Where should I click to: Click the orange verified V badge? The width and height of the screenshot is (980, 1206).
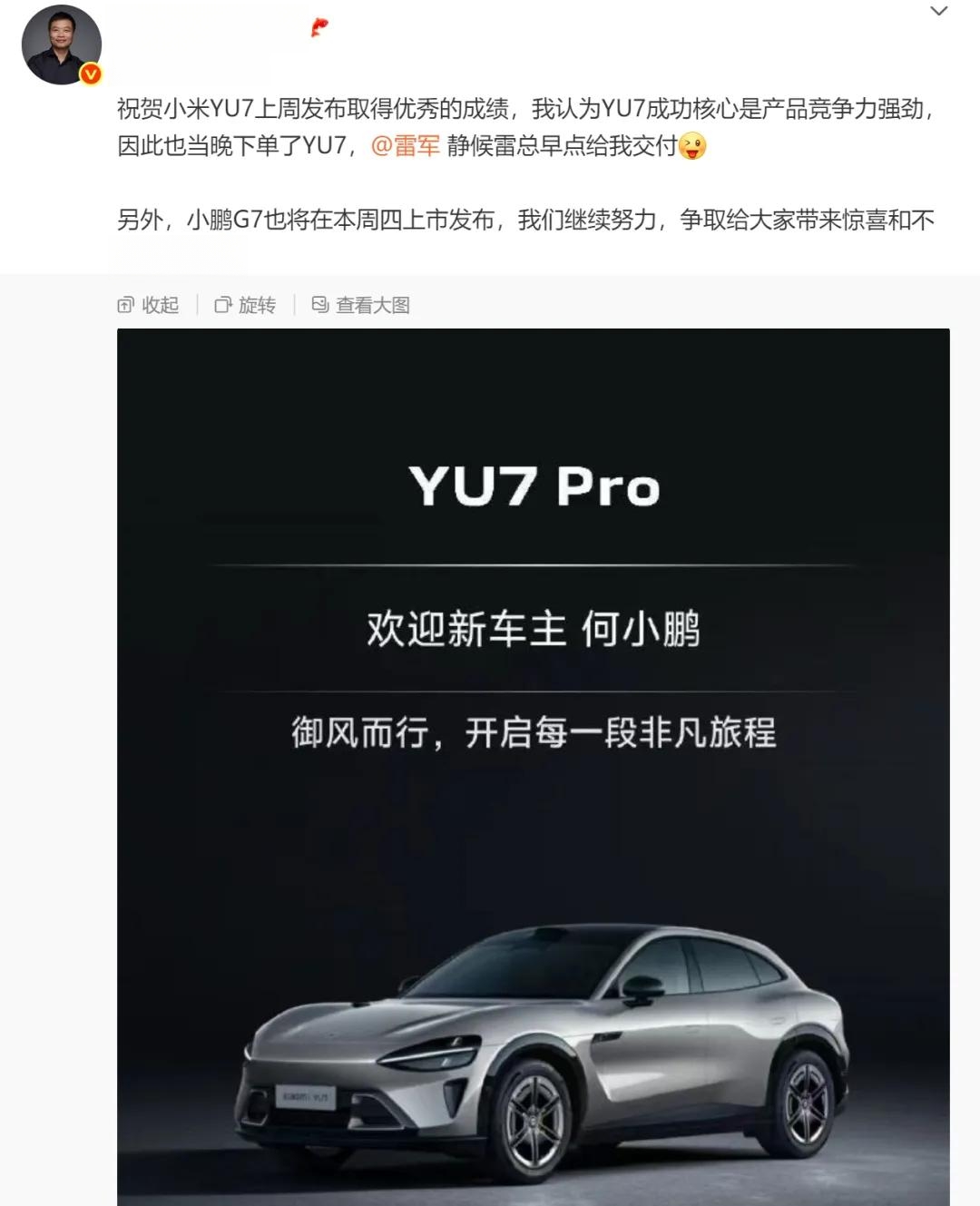coord(91,74)
